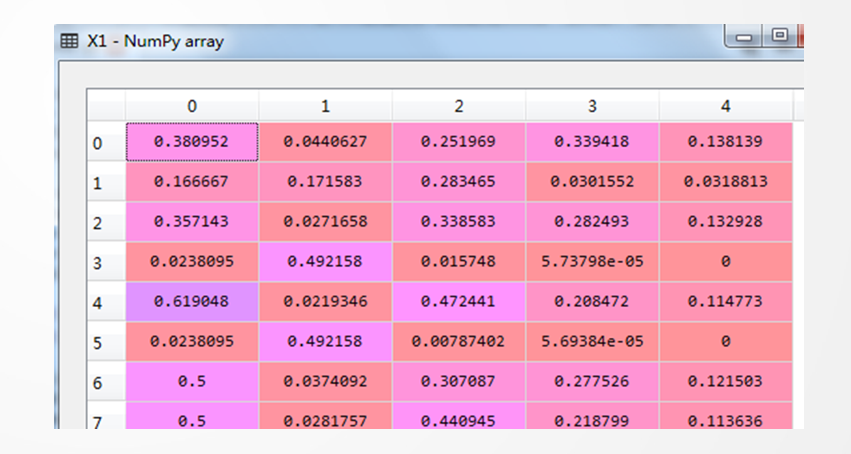
Task: Select cell with value 0.113636
Action: tap(726, 416)
